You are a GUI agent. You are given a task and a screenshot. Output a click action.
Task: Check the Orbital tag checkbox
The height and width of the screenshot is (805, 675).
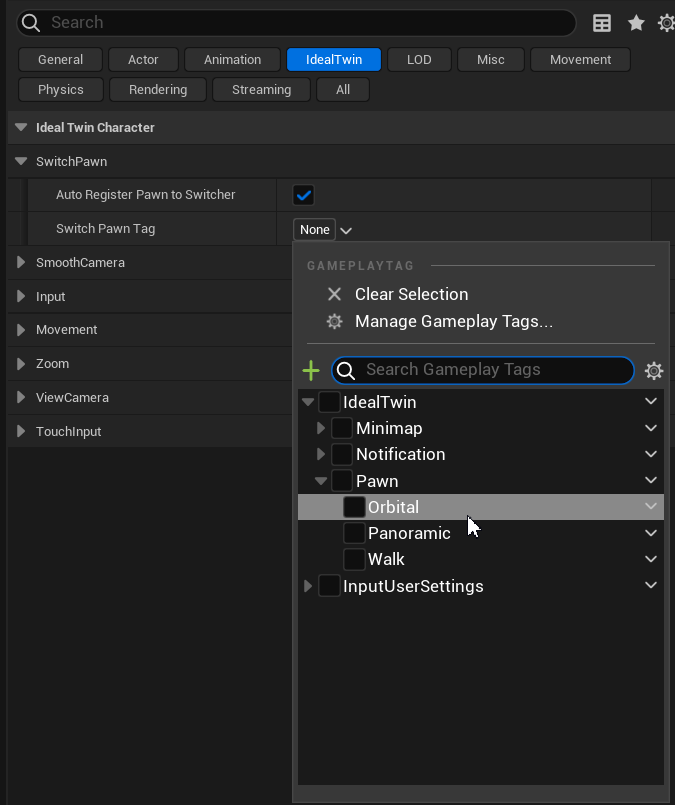click(354, 507)
